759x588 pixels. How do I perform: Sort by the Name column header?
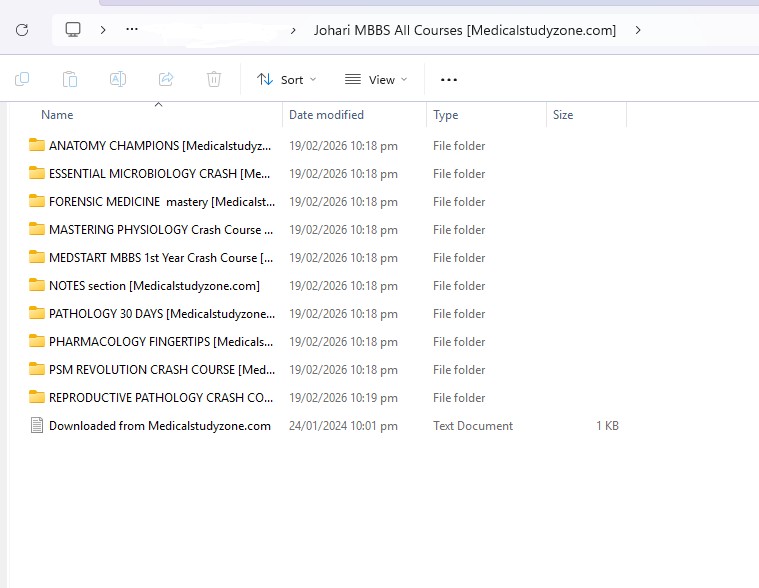[x=57, y=115]
